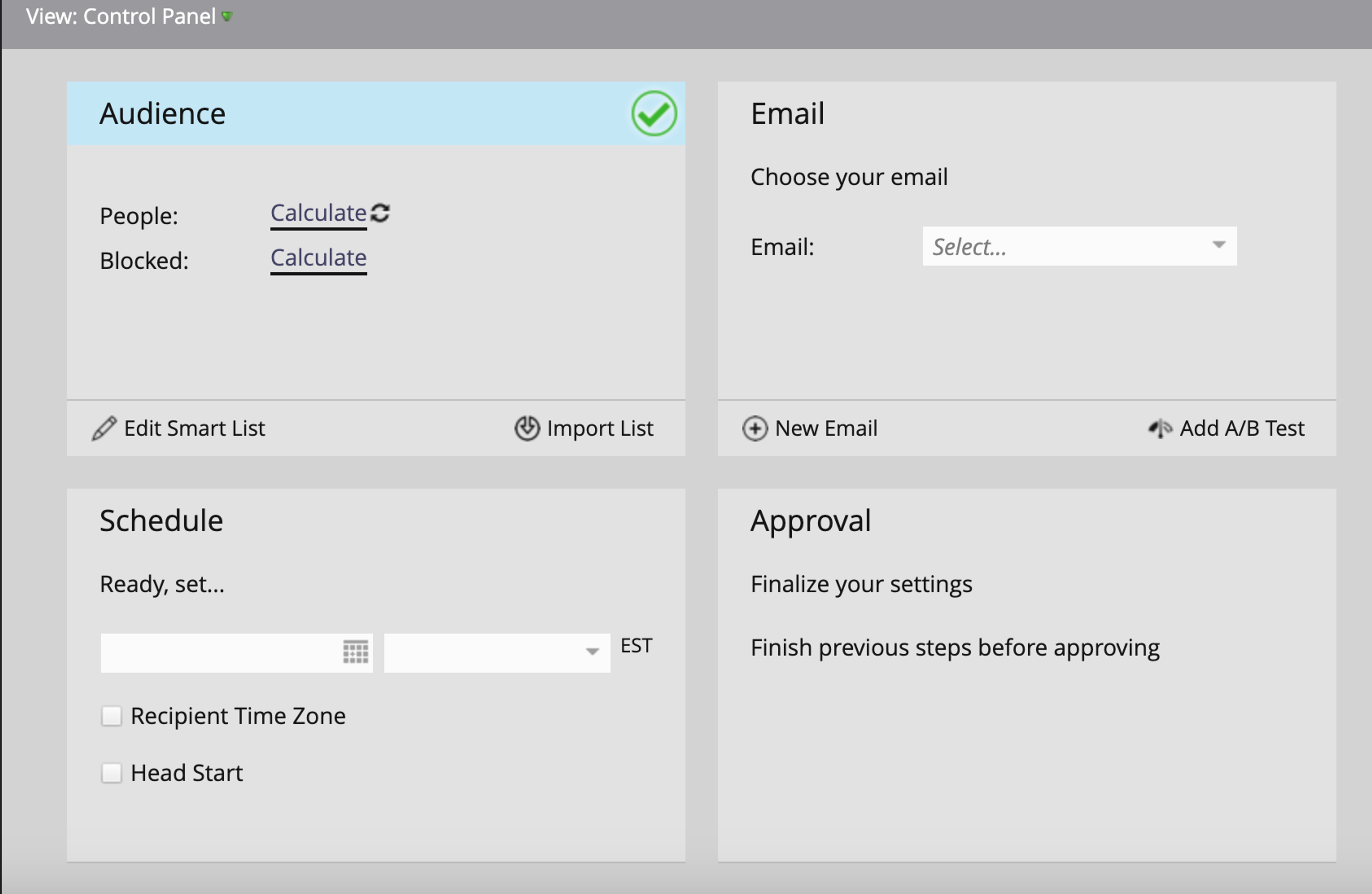The width and height of the screenshot is (1372, 894).
Task: Calculate the People count
Action: [318, 213]
